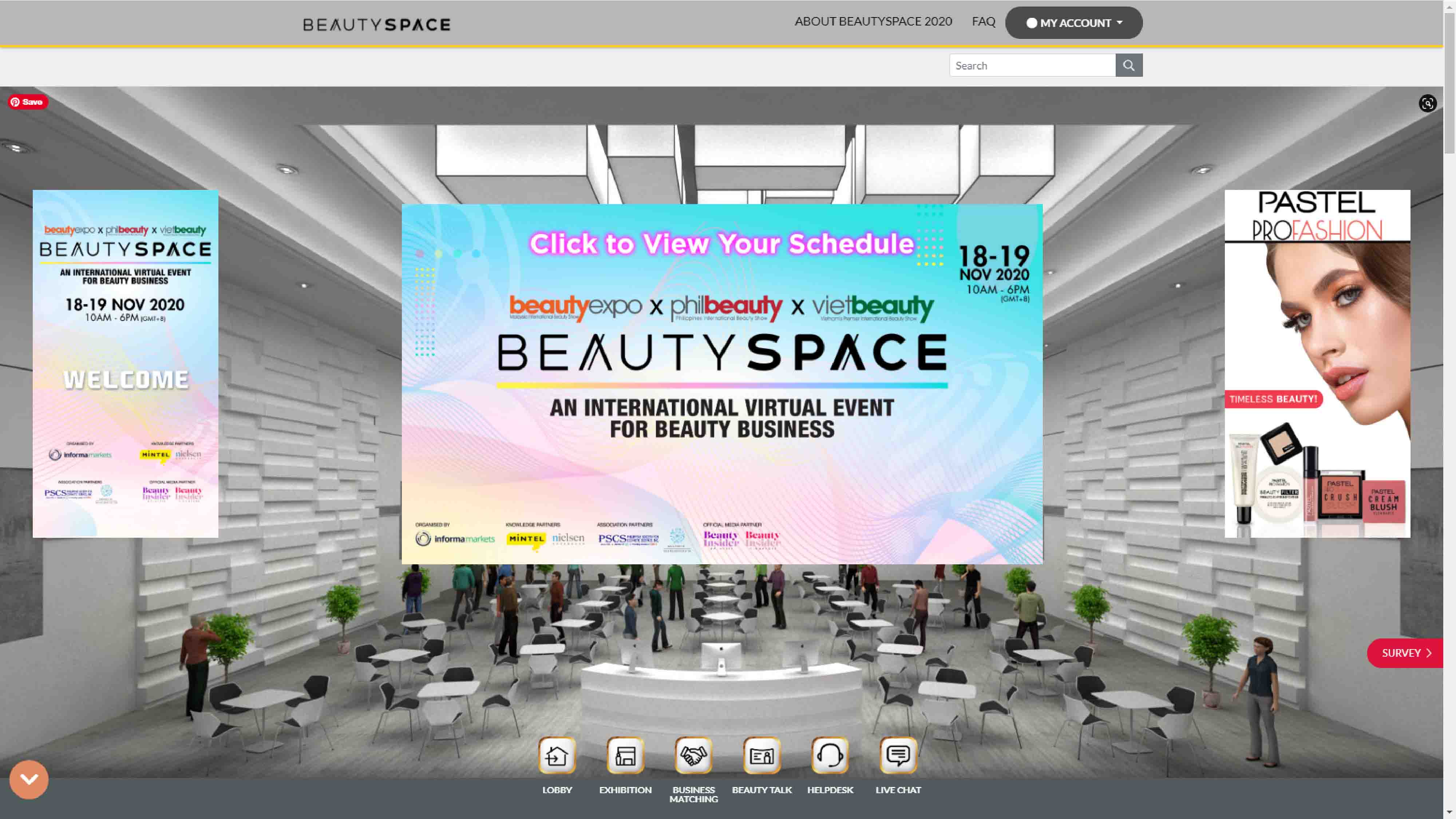Click the Pinterest Save button
Viewport: 1456px width, 819px height.
(x=28, y=102)
